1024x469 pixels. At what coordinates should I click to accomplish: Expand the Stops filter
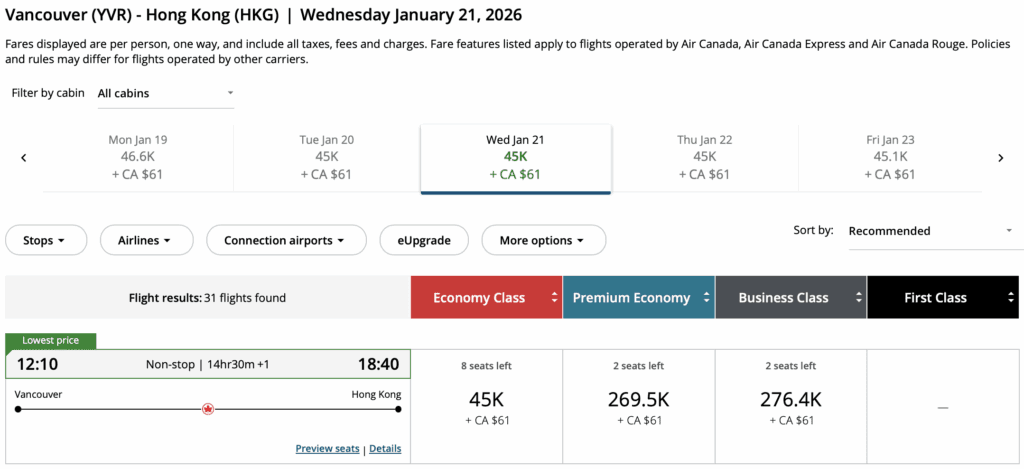point(46,240)
